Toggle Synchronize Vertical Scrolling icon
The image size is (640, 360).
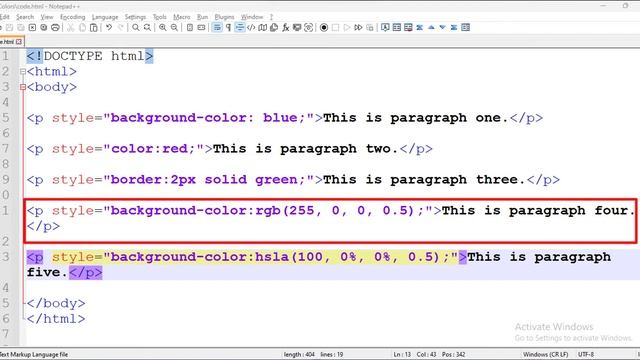[x=190, y=27]
